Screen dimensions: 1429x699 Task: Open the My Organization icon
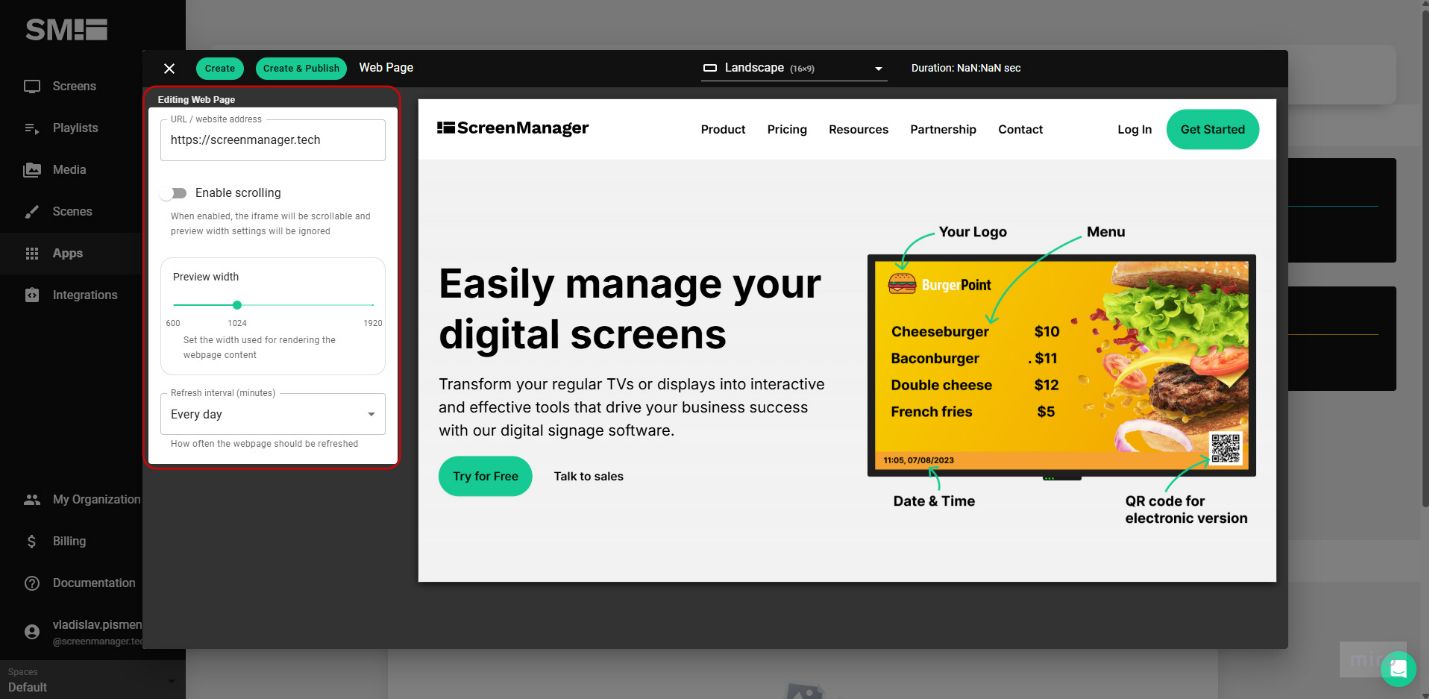[x=33, y=499]
